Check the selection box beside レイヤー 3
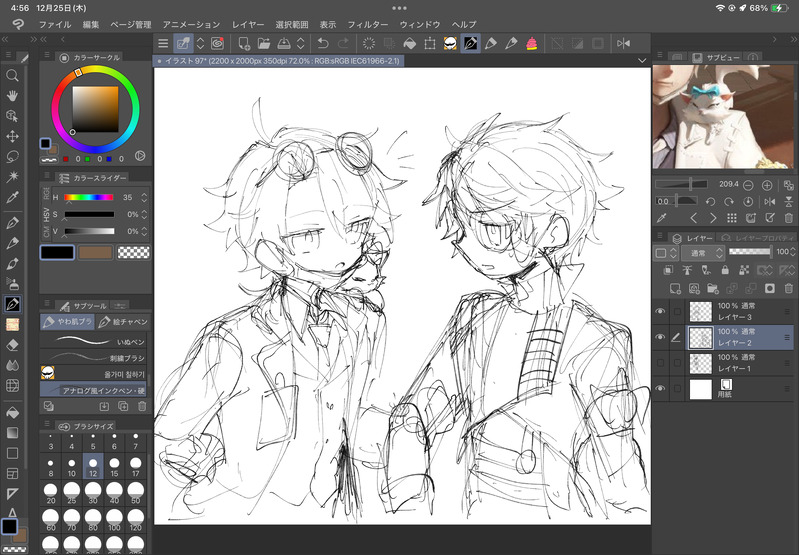This screenshot has height=555, width=799. [677, 311]
